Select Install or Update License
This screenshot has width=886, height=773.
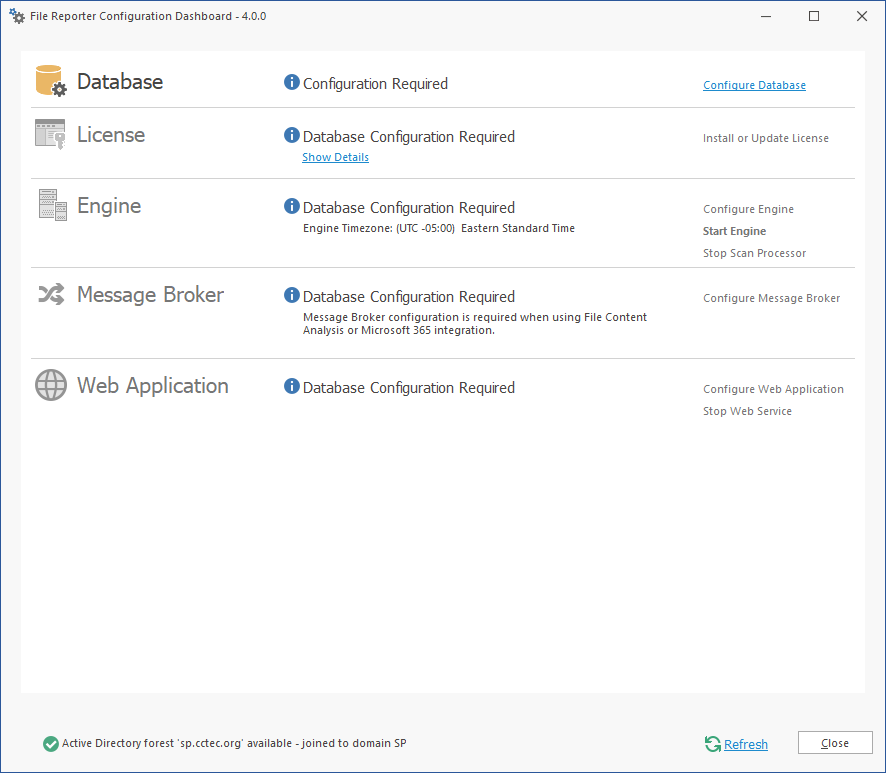point(765,138)
